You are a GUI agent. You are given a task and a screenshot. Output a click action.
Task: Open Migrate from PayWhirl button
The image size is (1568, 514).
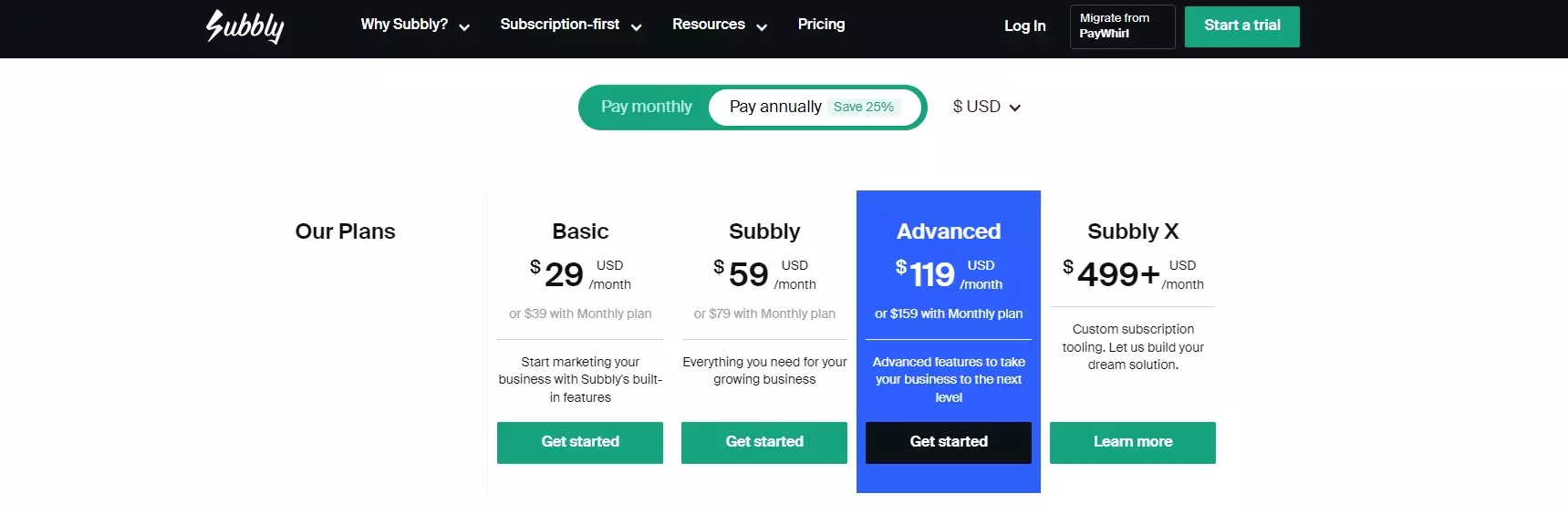point(1121,26)
